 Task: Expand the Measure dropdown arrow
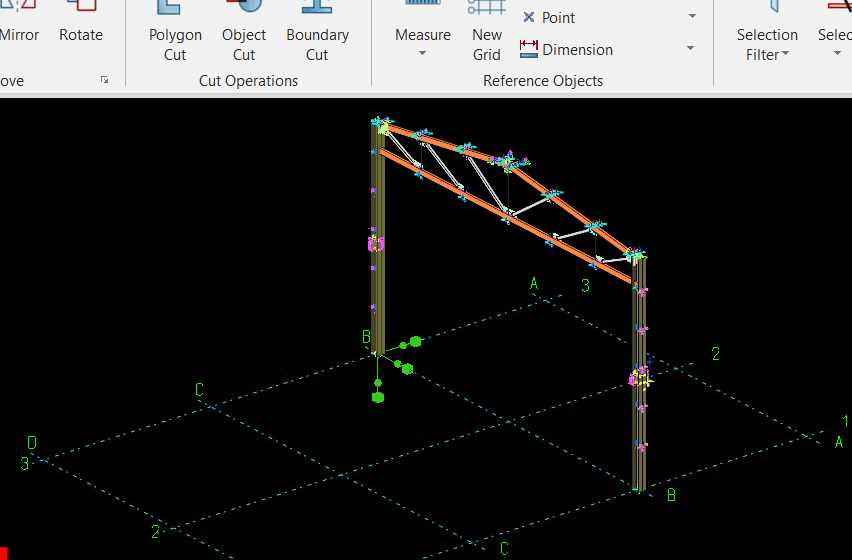click(x=422, y=54)
